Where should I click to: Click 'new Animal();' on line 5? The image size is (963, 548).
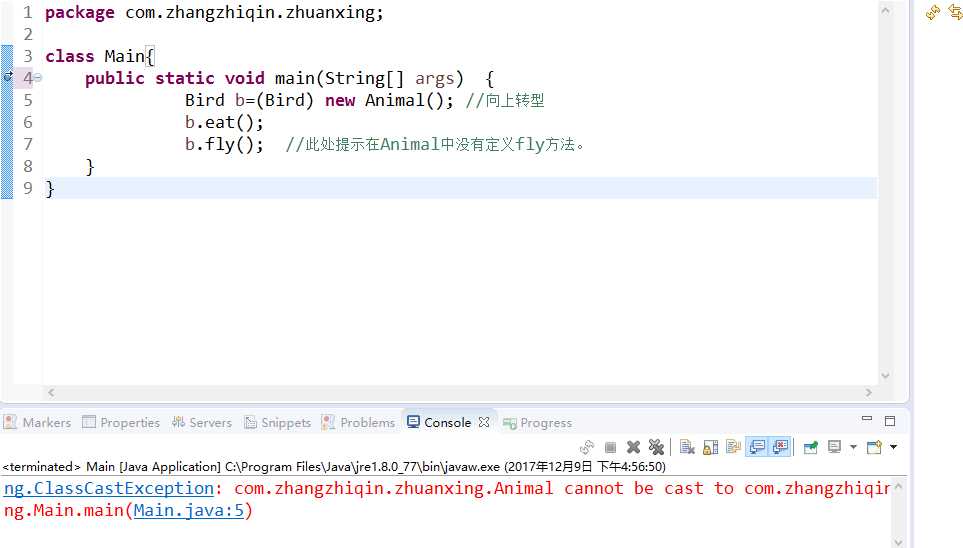389,101
